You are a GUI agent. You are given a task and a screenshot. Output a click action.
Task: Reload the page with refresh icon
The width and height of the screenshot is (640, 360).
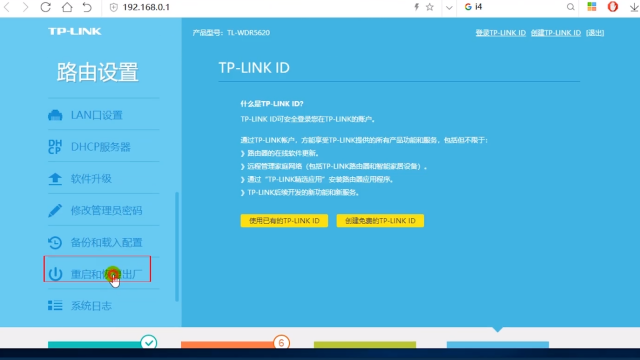(x=45, y=7)
